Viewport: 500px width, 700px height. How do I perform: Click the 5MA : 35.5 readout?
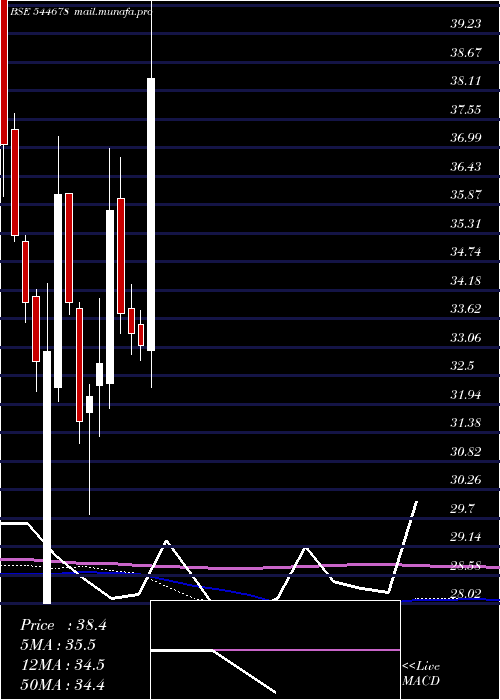(58, 645)
